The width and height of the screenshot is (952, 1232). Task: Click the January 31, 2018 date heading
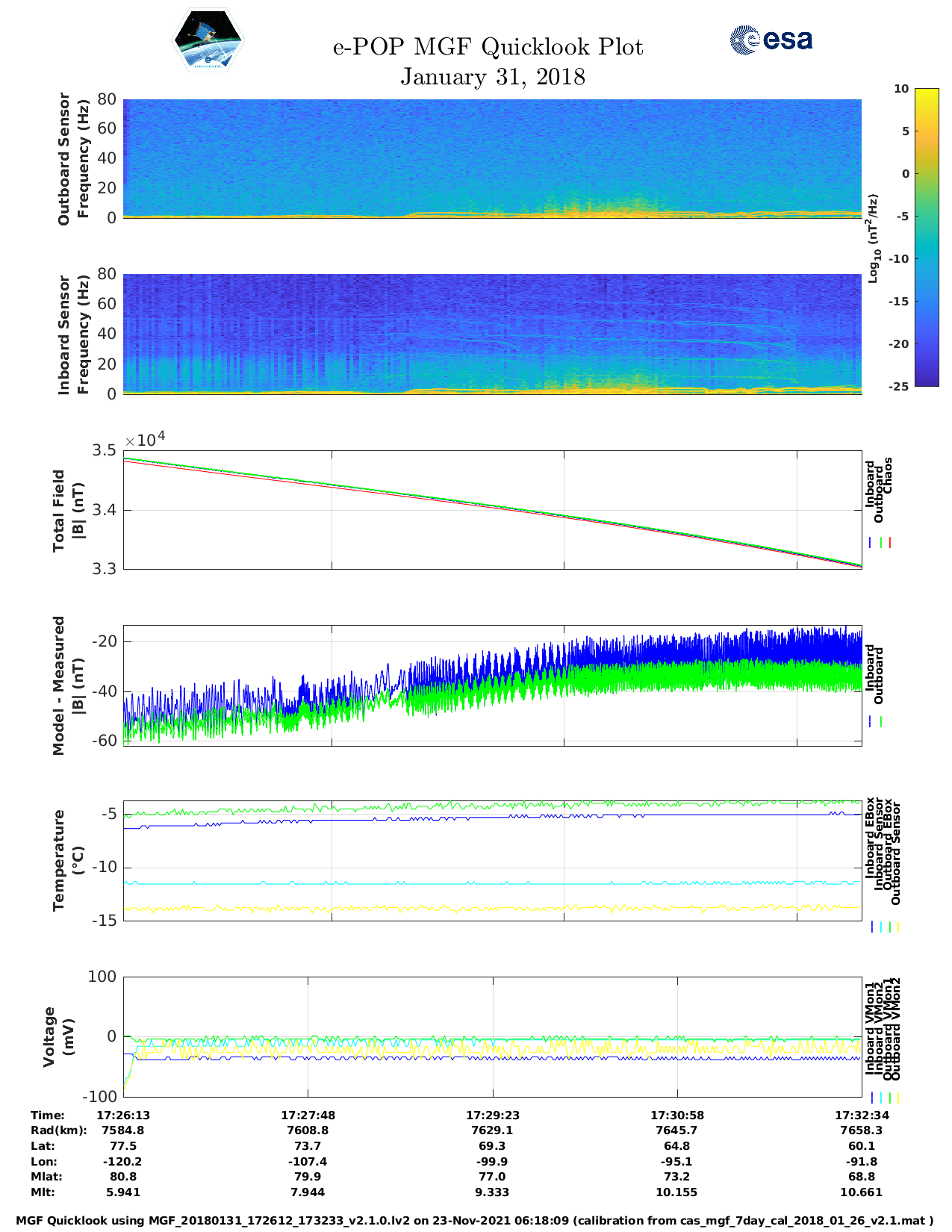pos(492,77)
